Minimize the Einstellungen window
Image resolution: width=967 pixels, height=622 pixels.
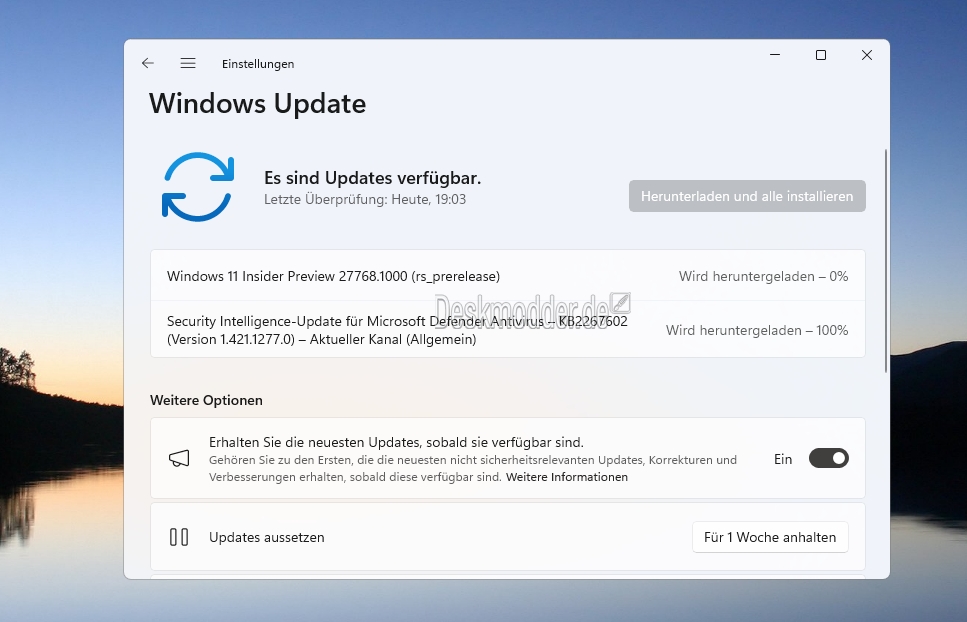[775, 56]
